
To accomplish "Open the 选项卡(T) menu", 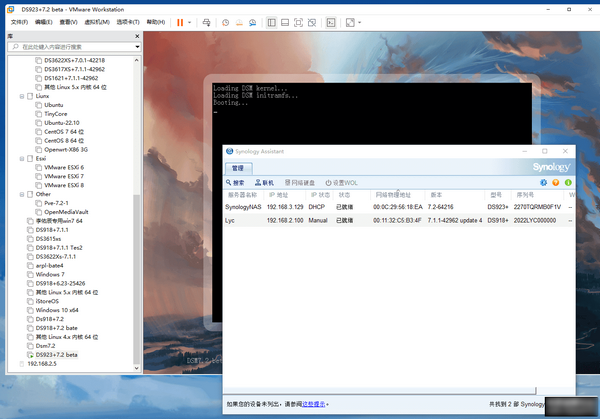I will [128, 22].
